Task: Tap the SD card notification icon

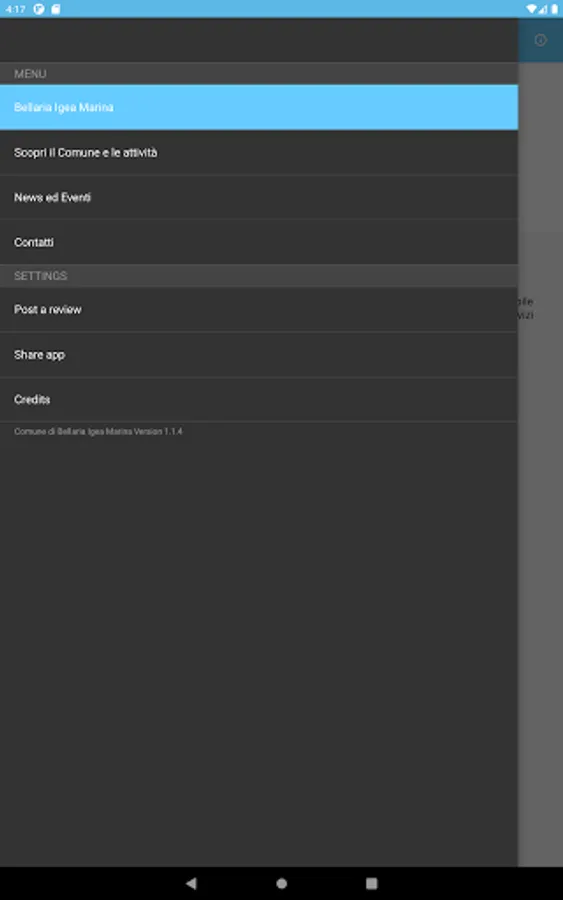Action: 56,9
